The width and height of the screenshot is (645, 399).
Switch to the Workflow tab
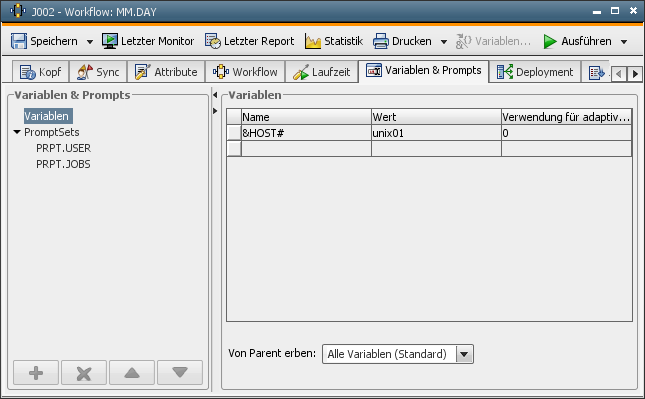click(x=245, y=72)
